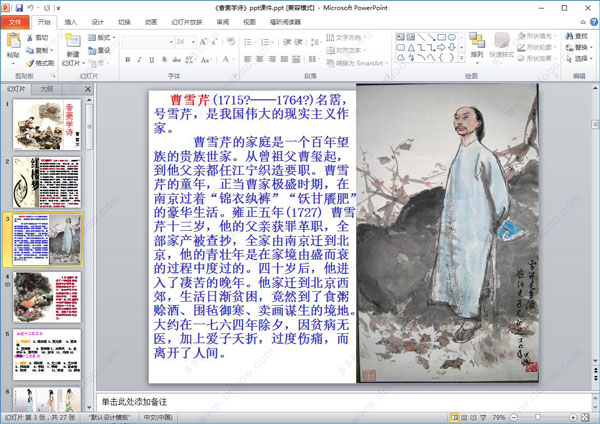Image resolution: width=600 pixels, height=424 pixels.
Task: Toggle Bold formatting
Action: [127, 59]
